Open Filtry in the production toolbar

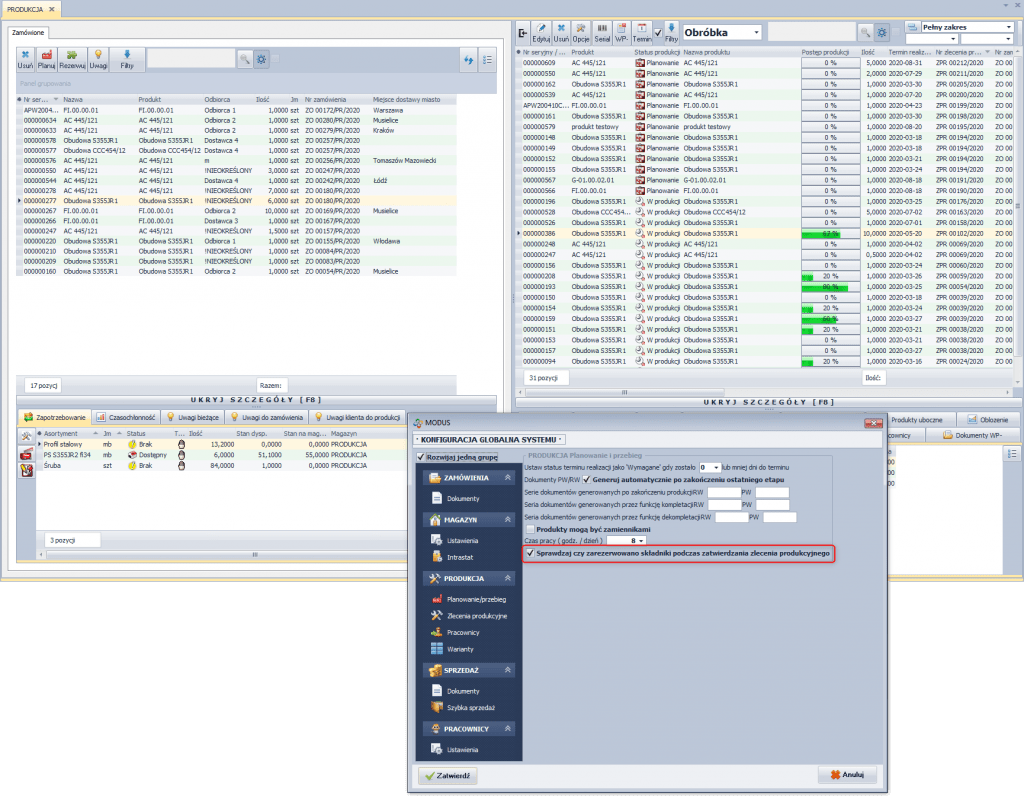[x=671, y=33]
